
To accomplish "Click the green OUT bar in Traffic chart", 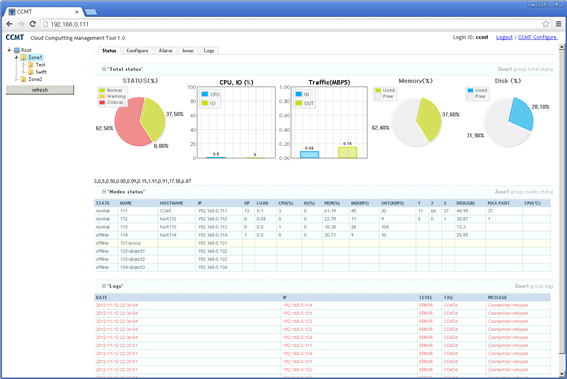I will [x=348, y=152].
